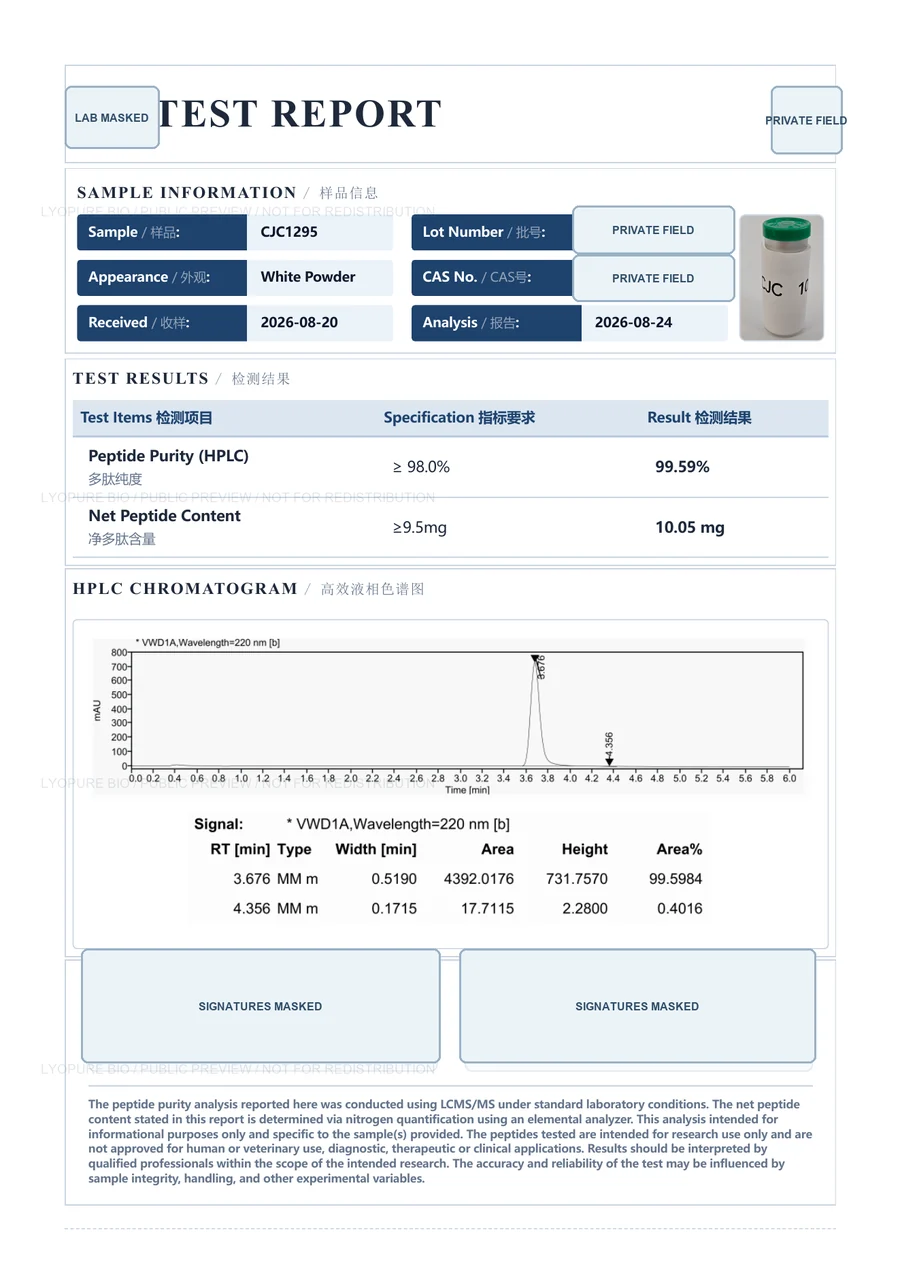Click the Sample value CJC1295
The height and width of the screenshot is (1273, 900).
(289, 232)
